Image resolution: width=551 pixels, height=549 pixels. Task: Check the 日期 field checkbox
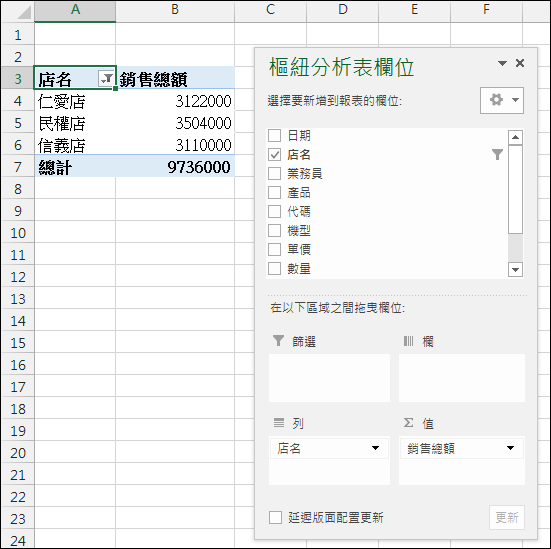(x=274, y=135)
